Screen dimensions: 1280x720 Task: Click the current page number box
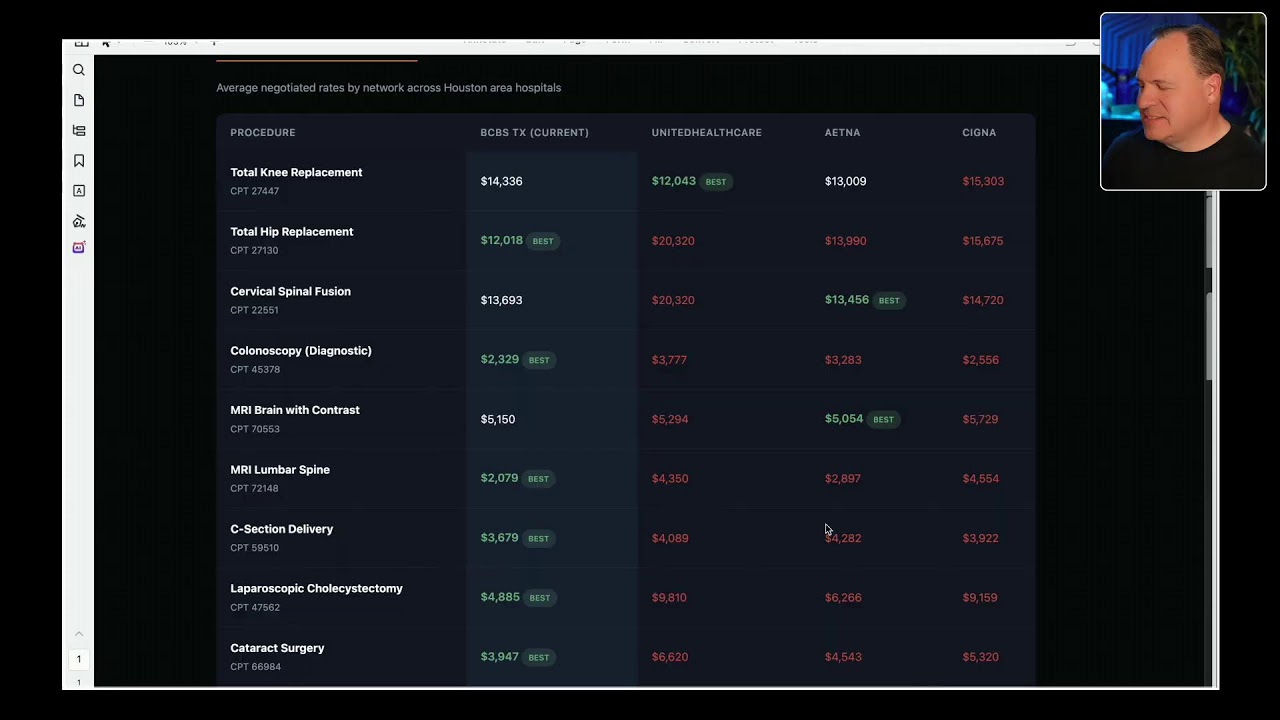[79, 659]
